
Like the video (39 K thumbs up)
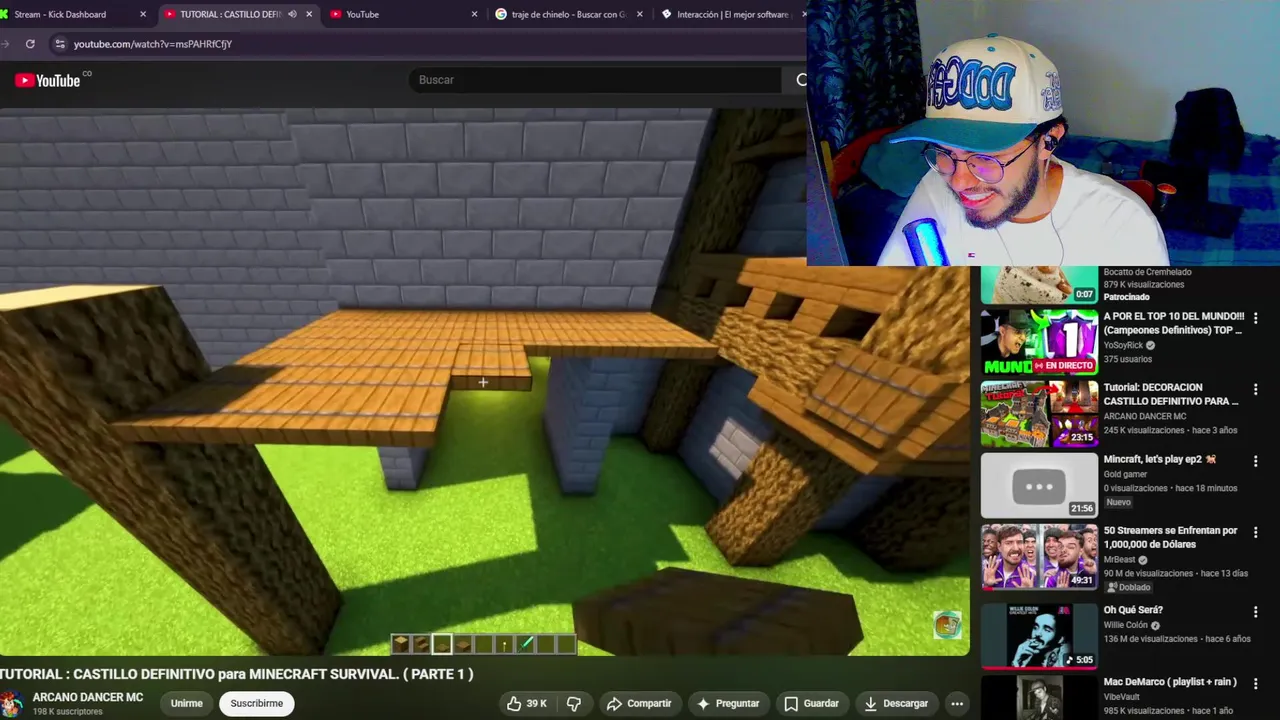point(526,703)
